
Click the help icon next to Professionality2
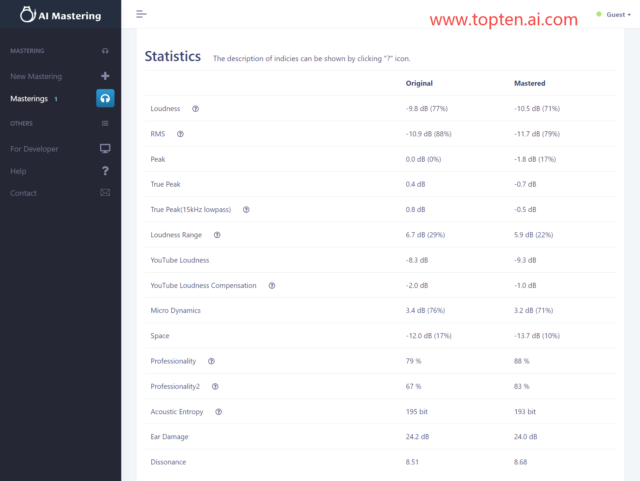tap(214, 386)
